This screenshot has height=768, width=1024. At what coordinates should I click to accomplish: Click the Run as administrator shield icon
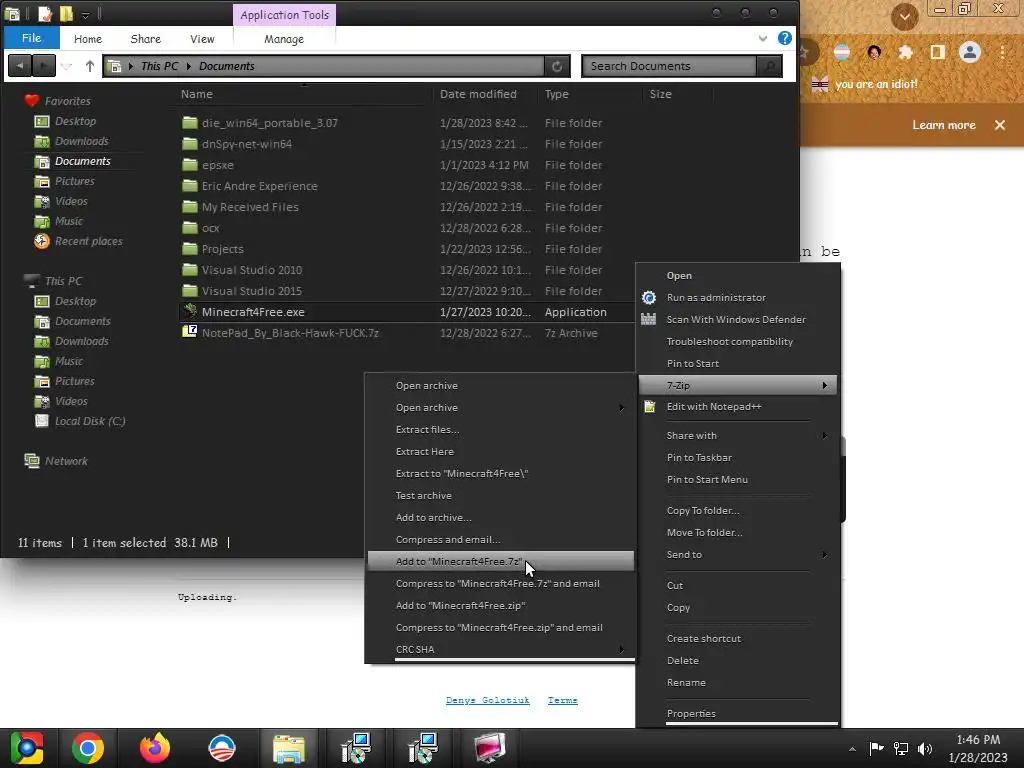pyautogui.click(x=648, y=298)
